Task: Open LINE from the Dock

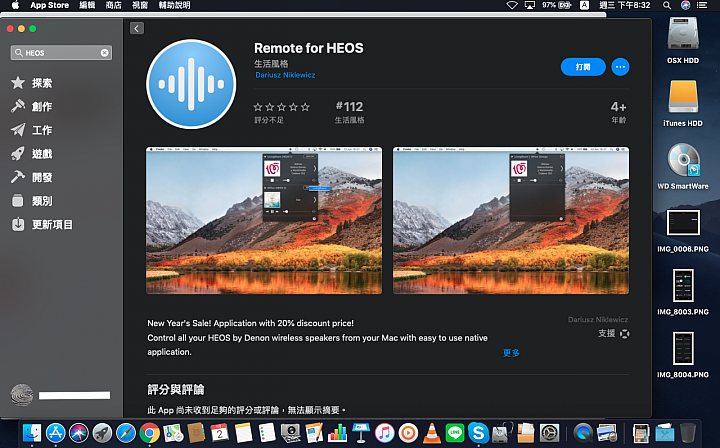Action: pyautogui.click(x=455, y=432)
